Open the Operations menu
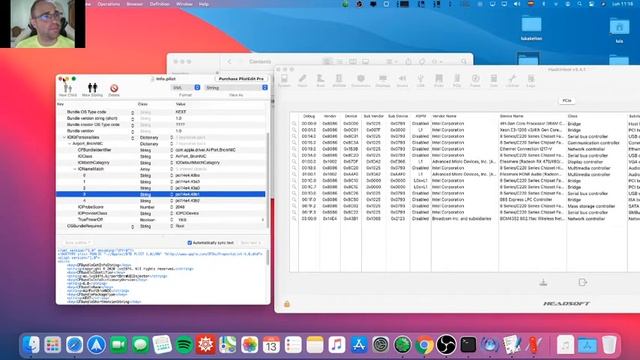The width and height of the screenshot is (640, 360). click(x=109, y=4)
